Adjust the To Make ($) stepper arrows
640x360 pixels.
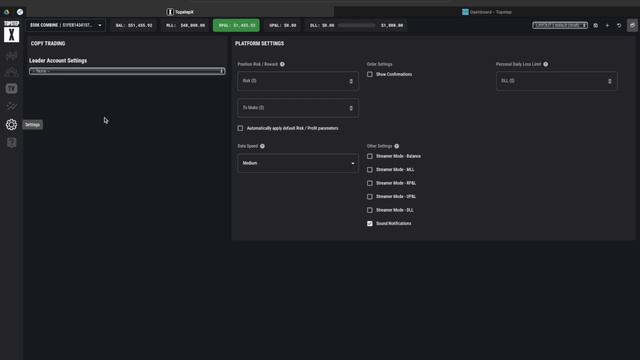click(x=351, y=108)
